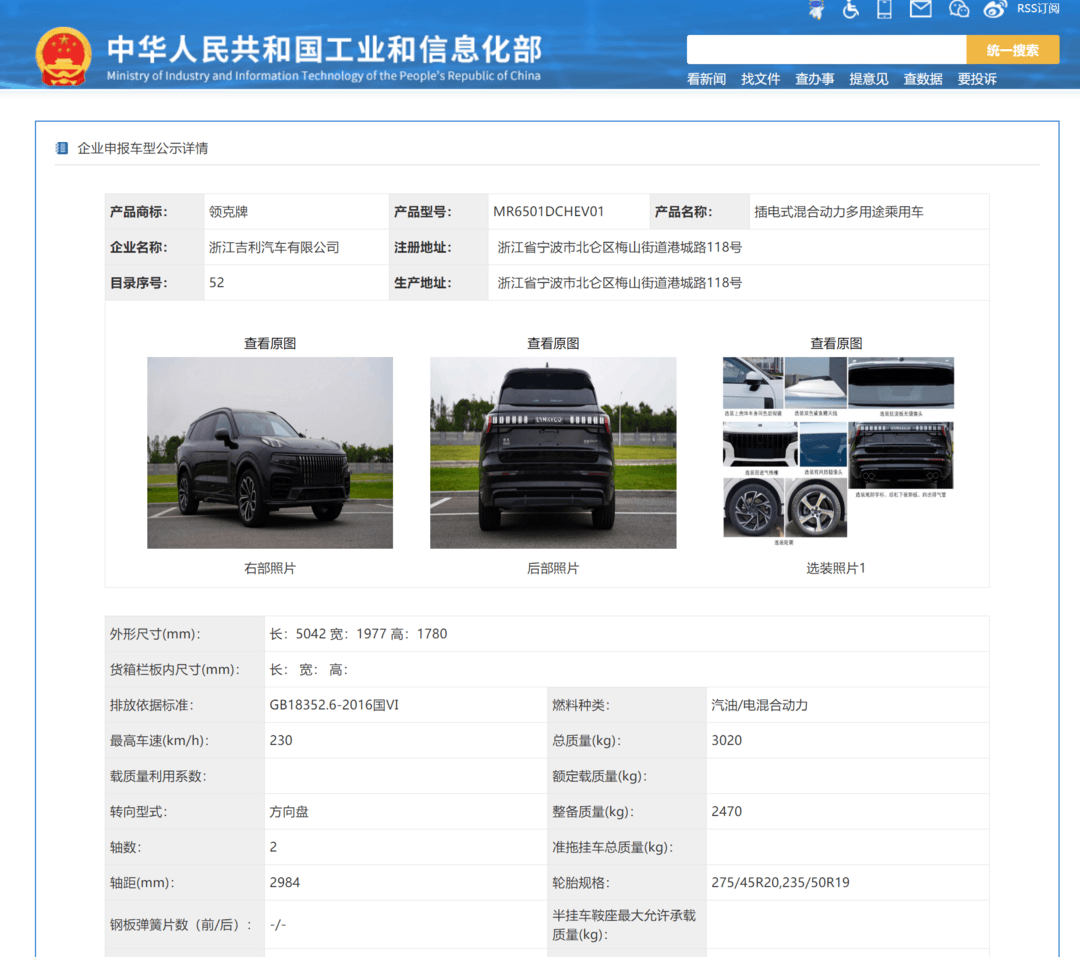
Task: Focus the site search input field
Action: tap(827, 50)
